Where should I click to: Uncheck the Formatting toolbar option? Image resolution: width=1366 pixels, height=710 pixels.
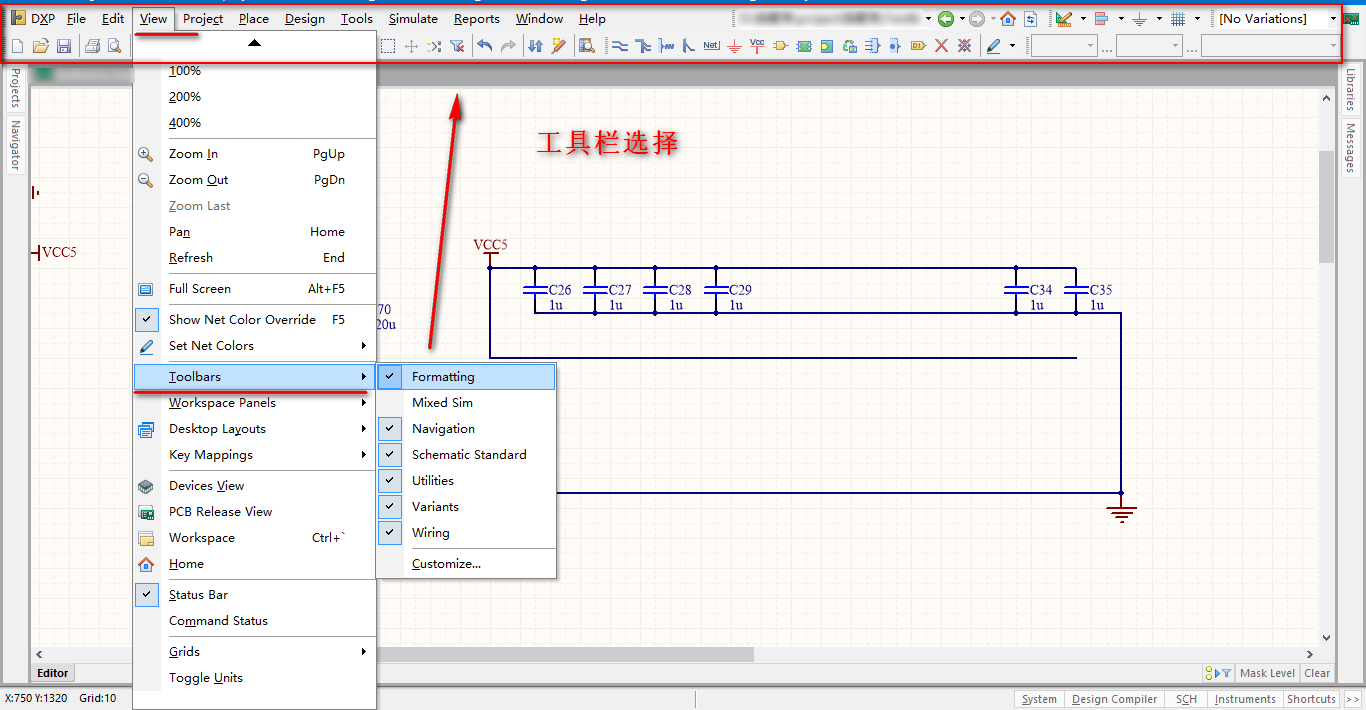click(x=443, y=377)
